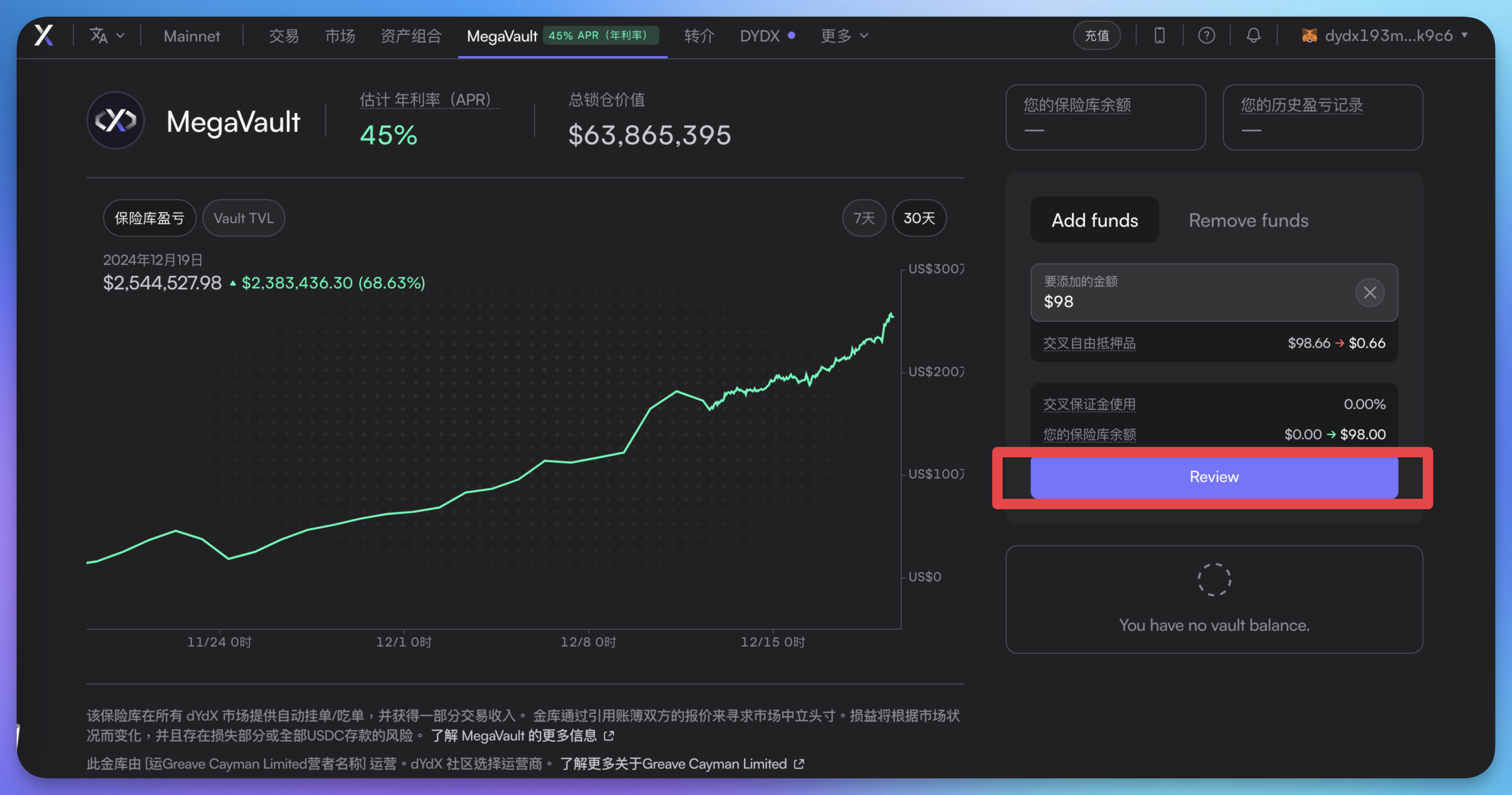Click 您的保险库余额 label in the form
This screenshot has width=1512, height=795.
pyautogui.click(x=1089, y=435)
